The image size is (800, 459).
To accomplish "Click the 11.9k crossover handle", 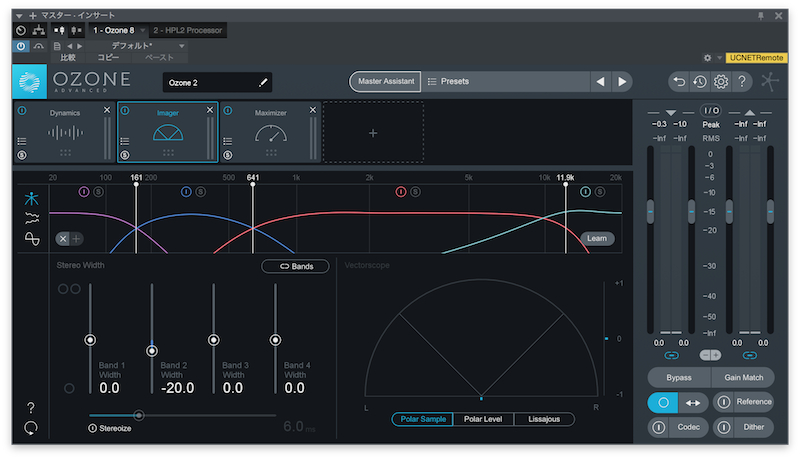I will coord(565,185).
